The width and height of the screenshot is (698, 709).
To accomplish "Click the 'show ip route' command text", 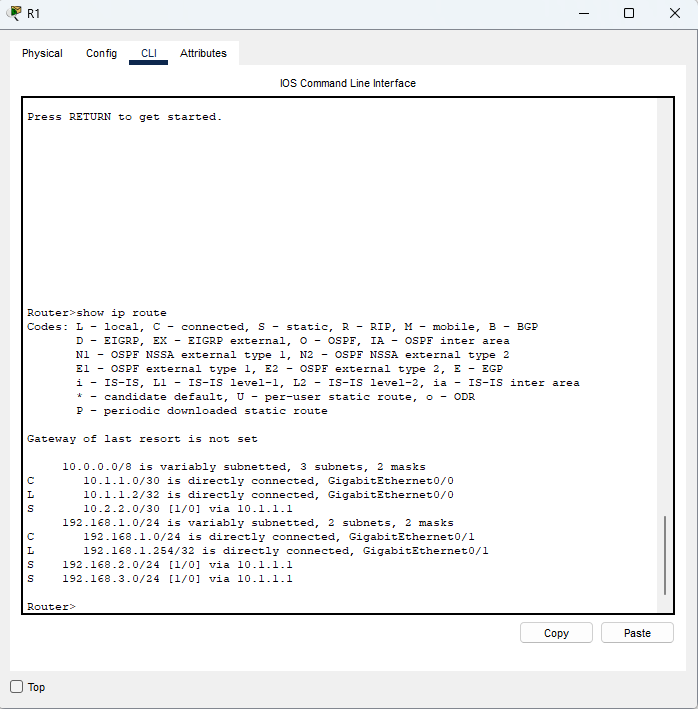I will [x=121, y=312].
